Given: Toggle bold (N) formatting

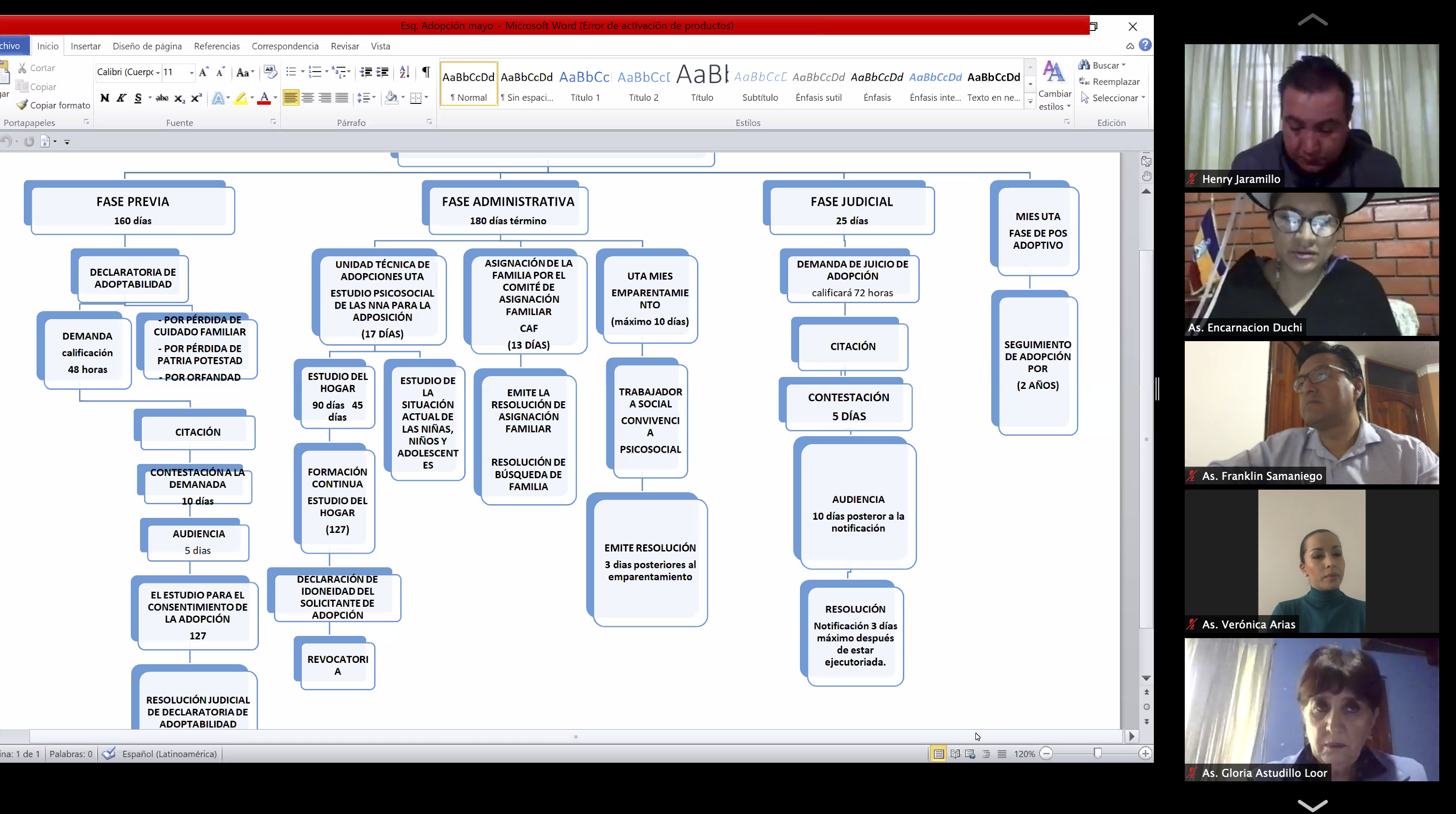Looking at the screenshot, I should point(105,99).
